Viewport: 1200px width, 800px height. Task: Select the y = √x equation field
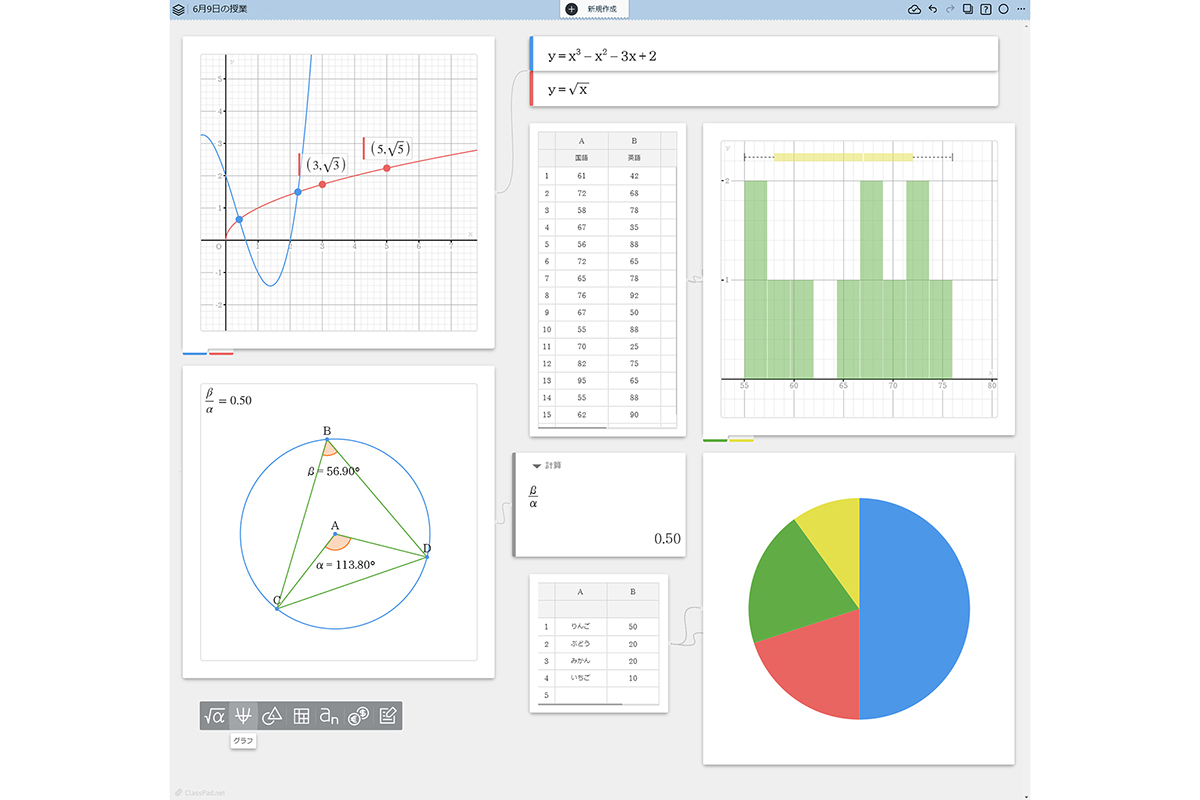(x=760, y=90)
